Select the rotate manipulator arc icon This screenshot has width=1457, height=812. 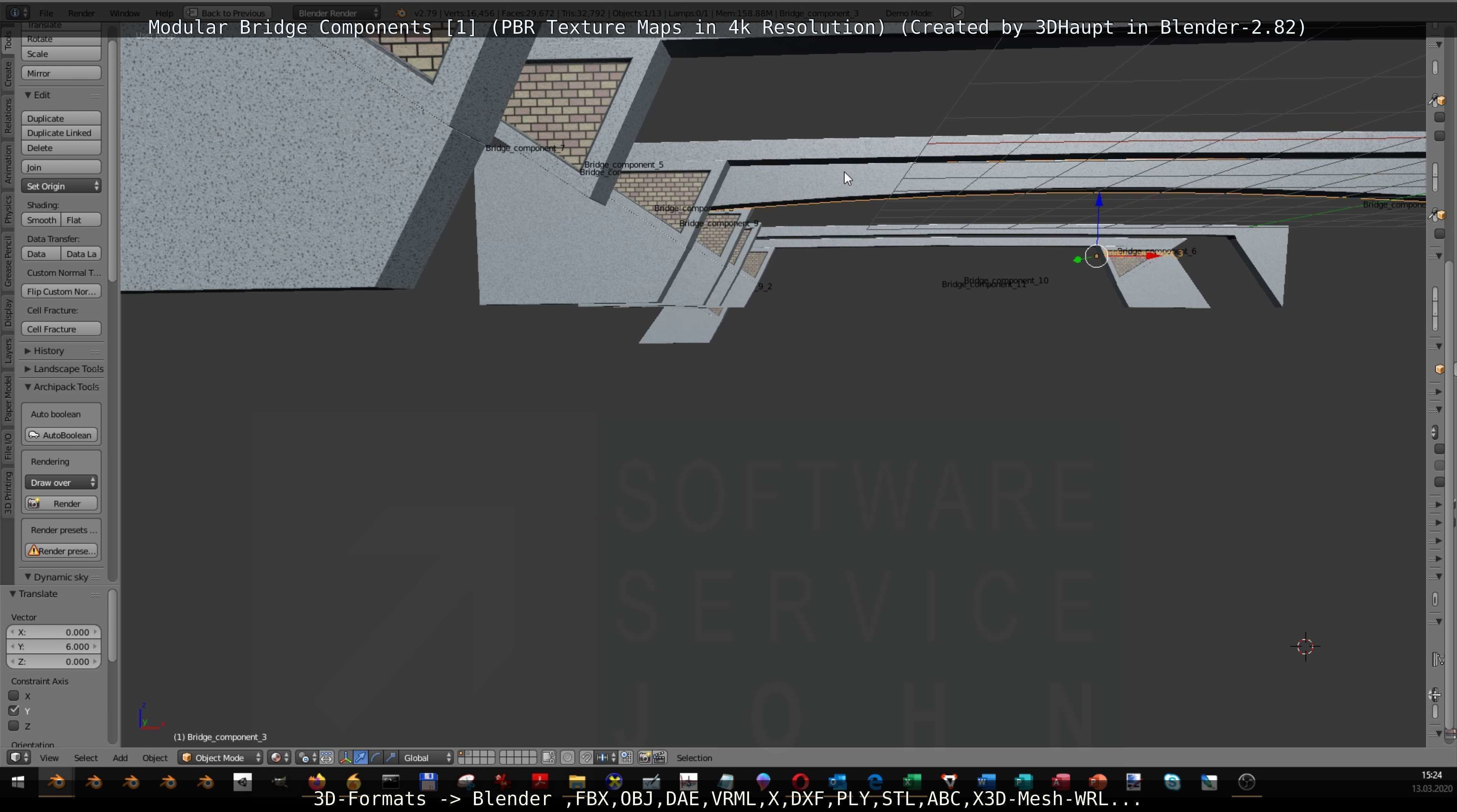[375, 758]
